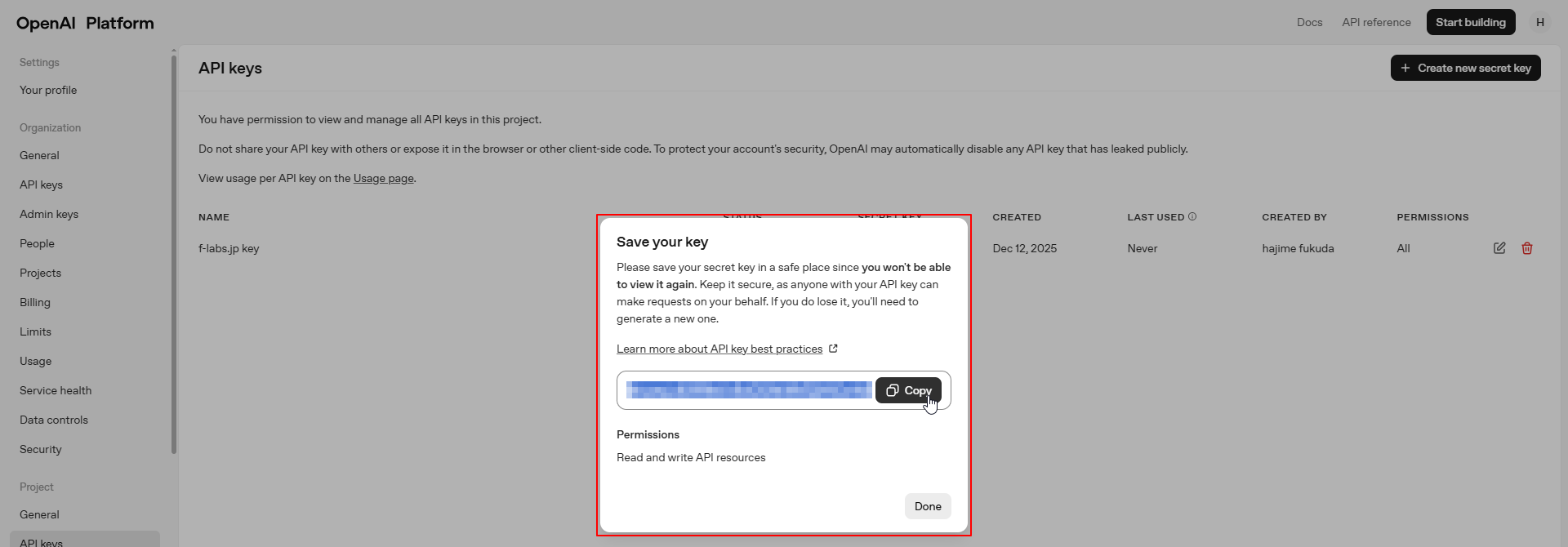The width and height of the screenshot is (1568, 547).
Task: Open the Usage page link
Action: (x=383, y=179)
